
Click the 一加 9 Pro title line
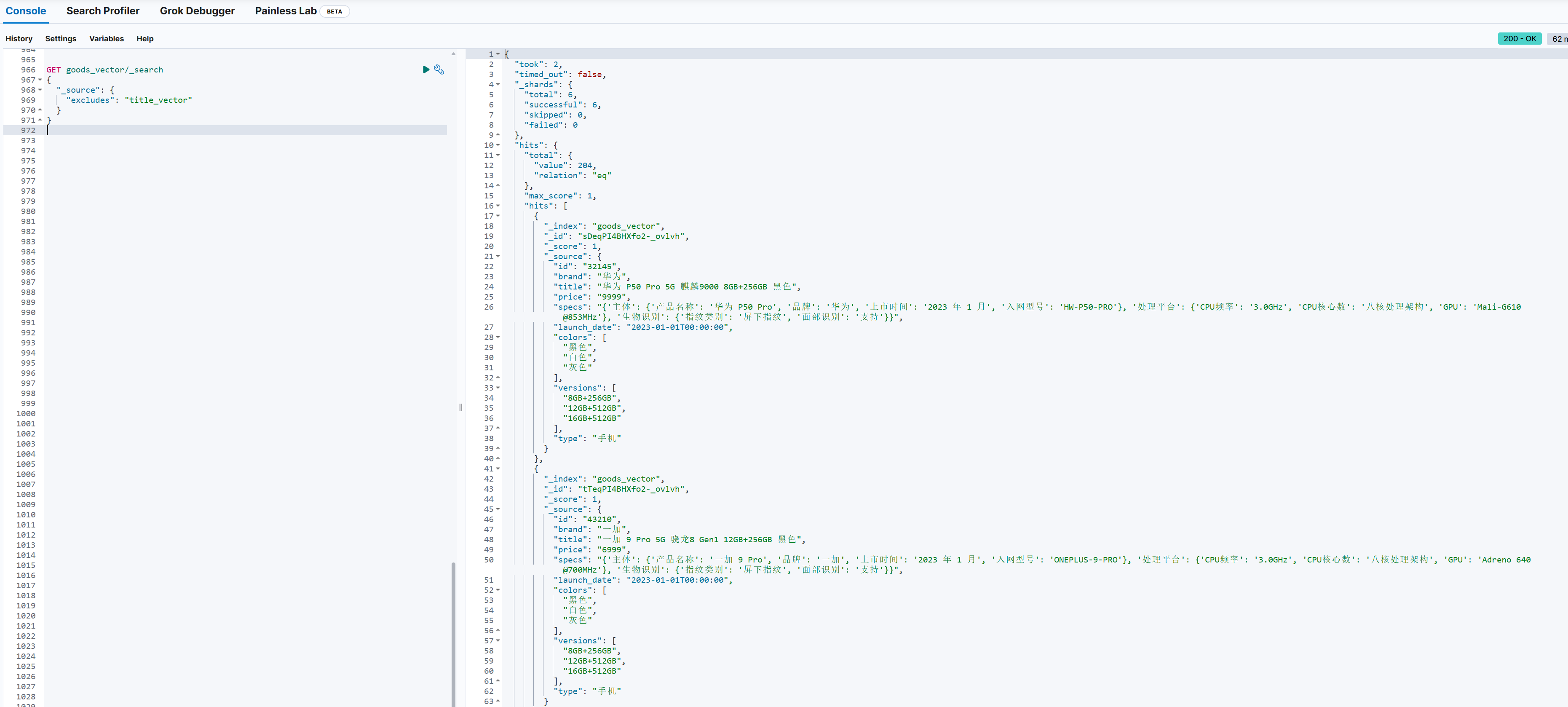[x=679, y=540]
